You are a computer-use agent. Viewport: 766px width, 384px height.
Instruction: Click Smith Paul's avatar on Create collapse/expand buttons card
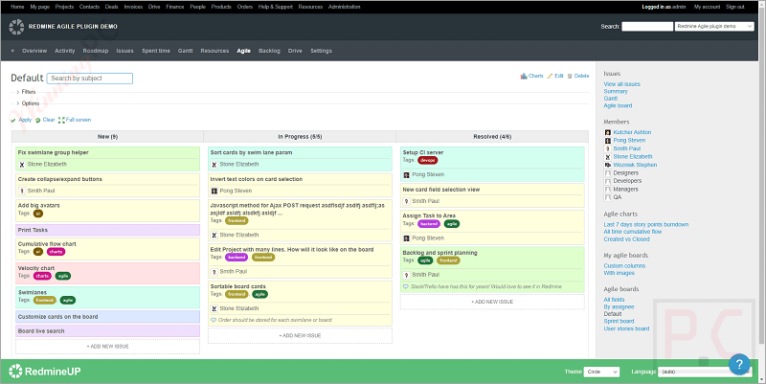coord(21,191)
